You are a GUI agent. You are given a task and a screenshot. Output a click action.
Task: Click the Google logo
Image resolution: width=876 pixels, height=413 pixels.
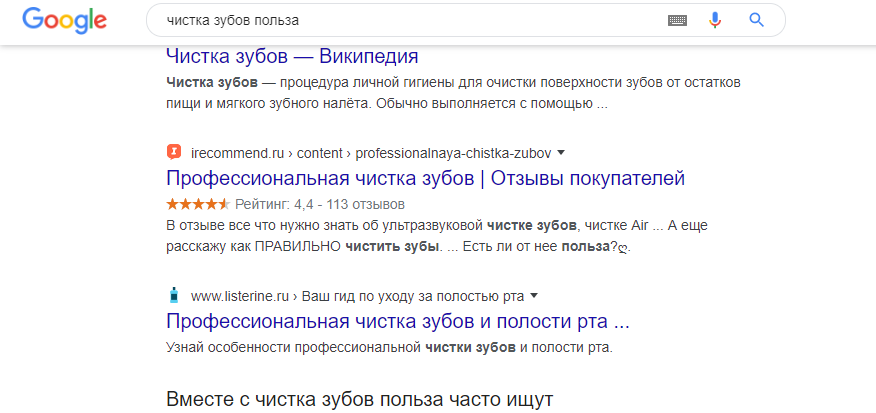click(65, 21)
